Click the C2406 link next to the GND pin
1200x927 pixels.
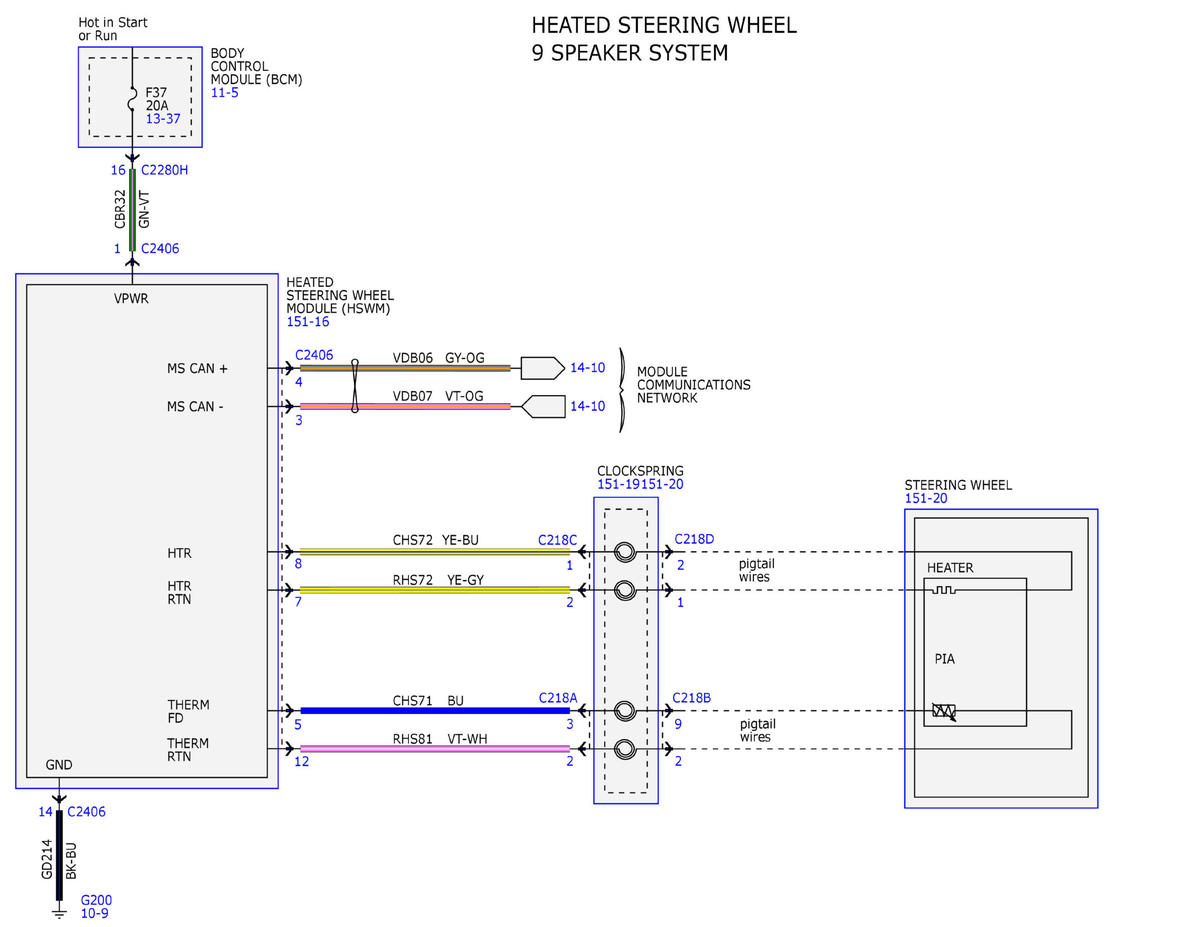pos(86,812)
